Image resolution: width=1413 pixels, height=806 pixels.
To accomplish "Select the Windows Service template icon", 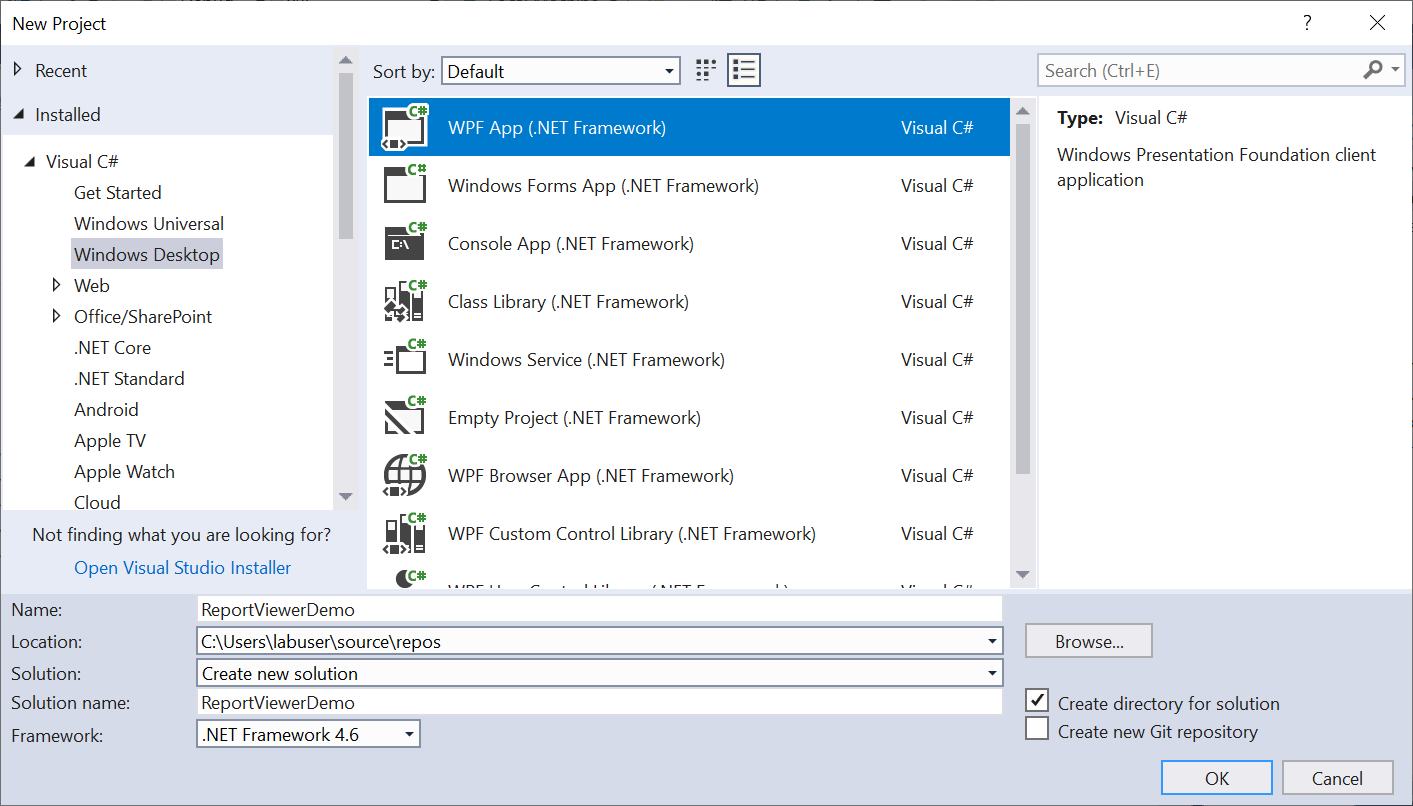I will [x=405, y=360].
